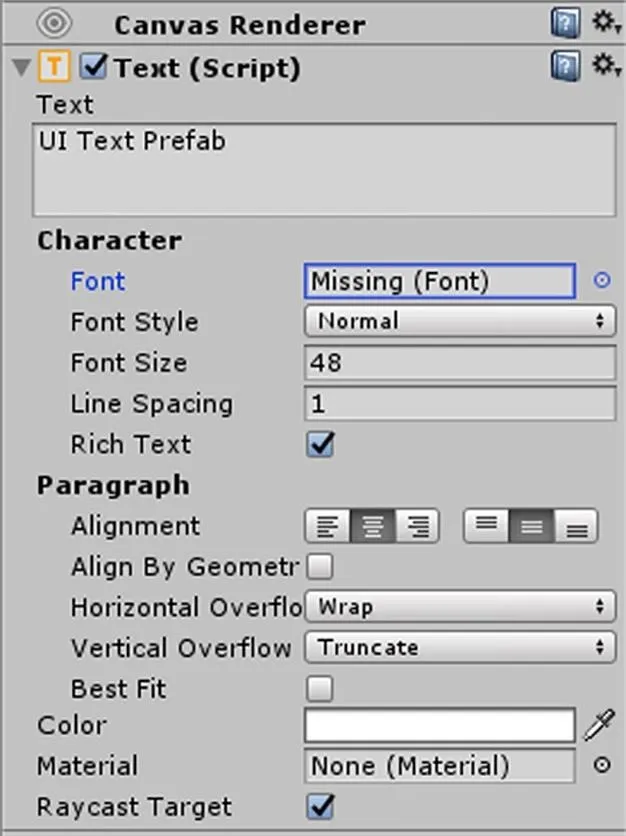
Task: Uncheck the Raycast Target checkbox
Action: pos(320,807)
